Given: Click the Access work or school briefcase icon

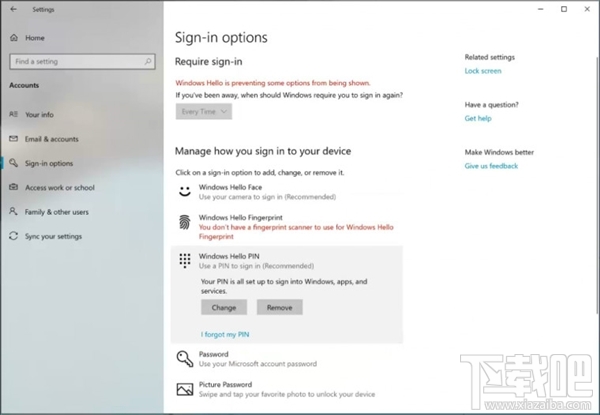Looking at the screenshot, I should [x=13, y=187].
